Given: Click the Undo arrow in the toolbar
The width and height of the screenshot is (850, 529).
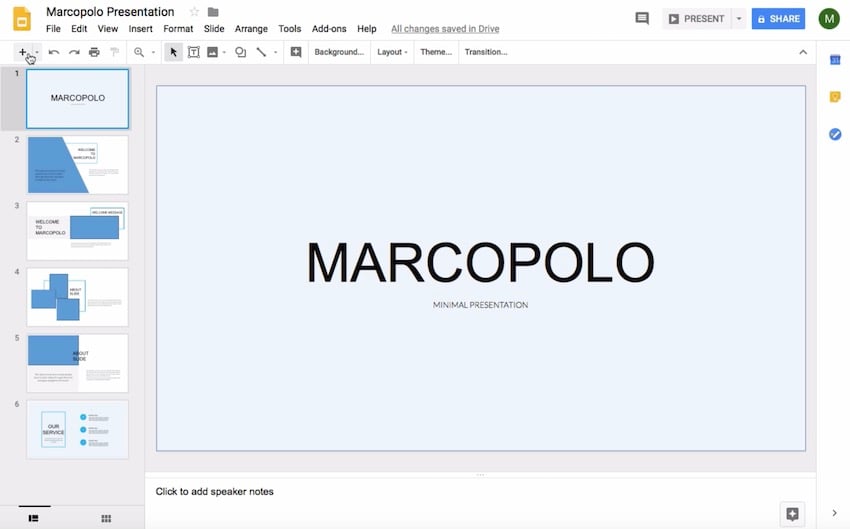Looking at the screenshot, I should pyautogui.click(x=54, y=52).
